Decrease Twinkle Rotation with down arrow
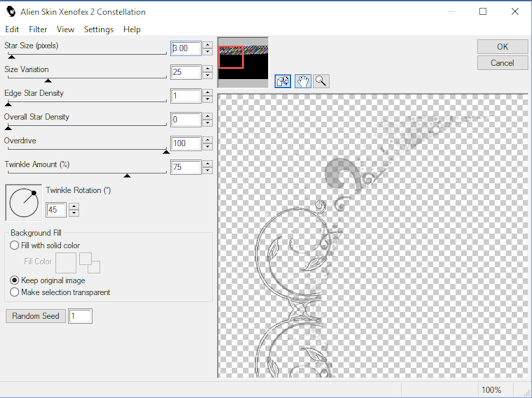The height and width of the screenshot is (398, 532). pos(74,213)
